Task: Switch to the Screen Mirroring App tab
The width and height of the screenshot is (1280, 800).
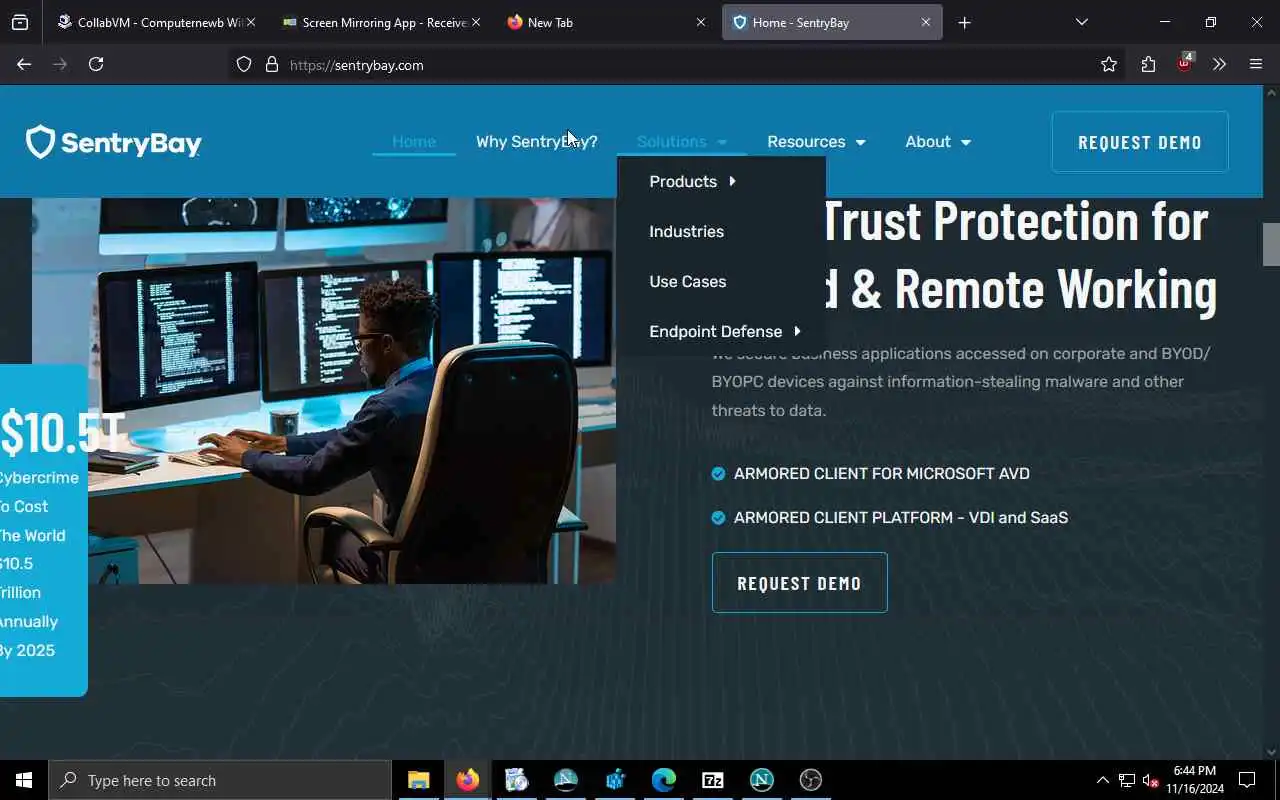Action: point(375,22)
